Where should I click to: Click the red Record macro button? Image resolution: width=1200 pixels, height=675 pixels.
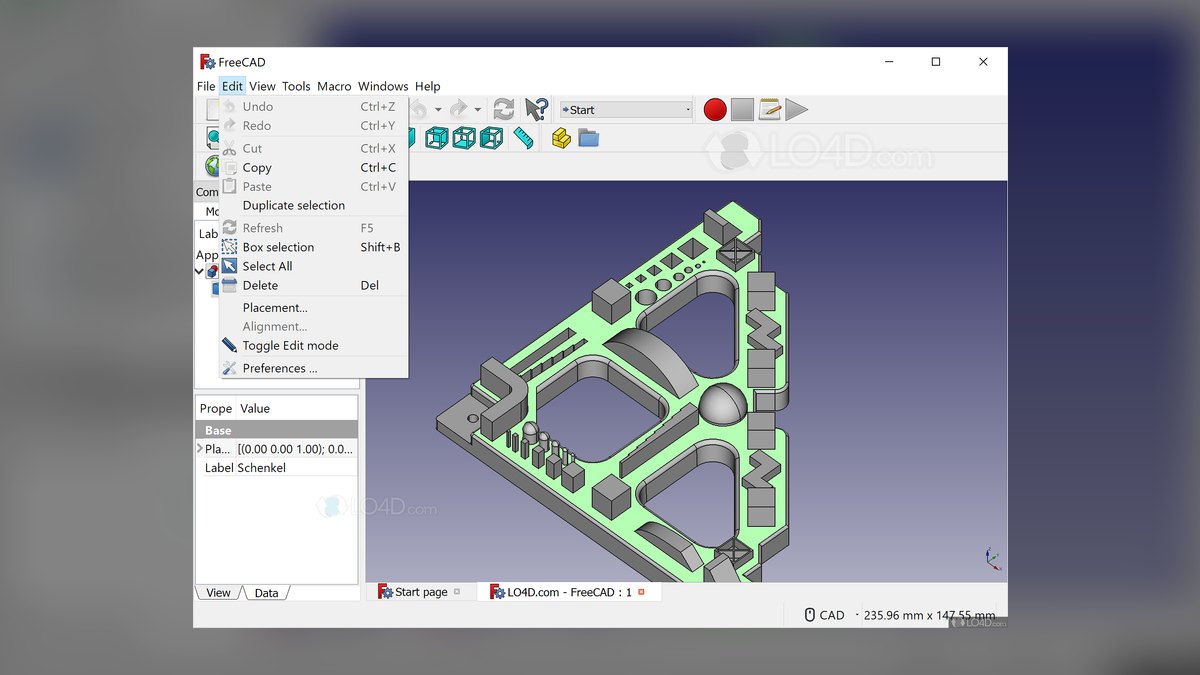pos(715,110)
